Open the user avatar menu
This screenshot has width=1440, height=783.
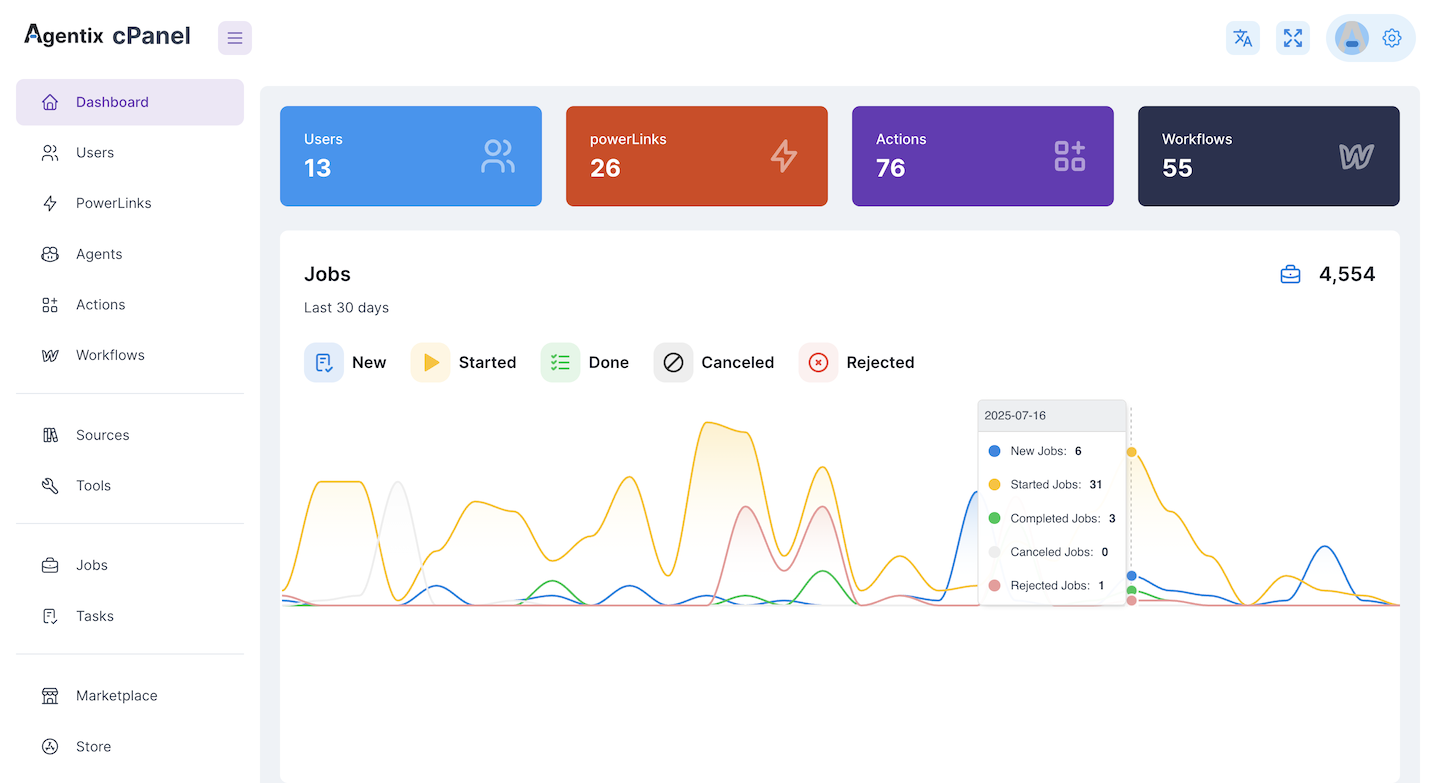(1351, 37)
